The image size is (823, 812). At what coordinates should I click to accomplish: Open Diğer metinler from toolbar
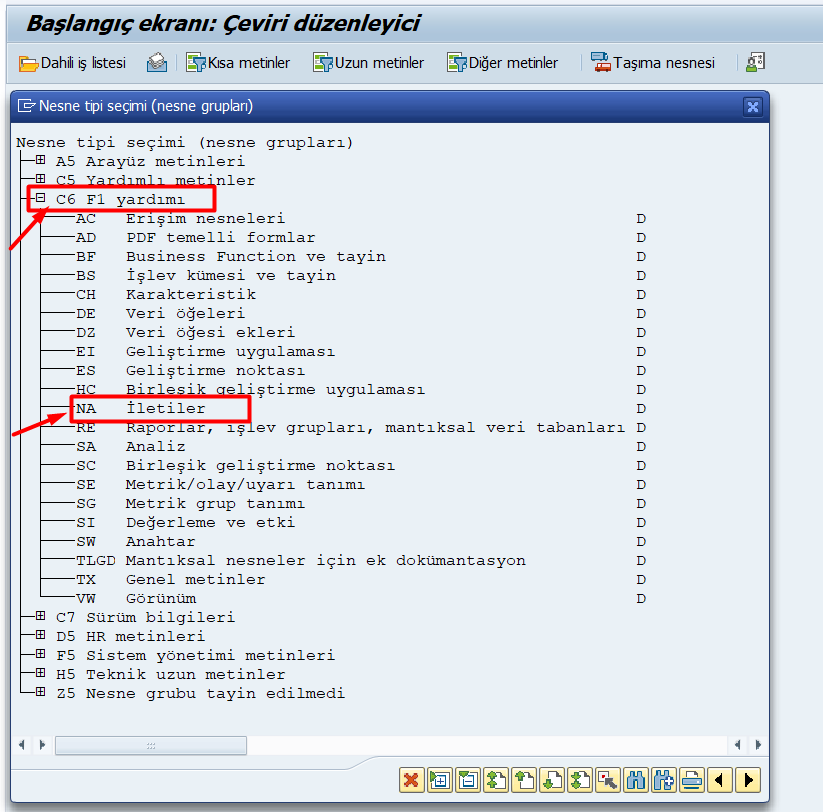502,63
